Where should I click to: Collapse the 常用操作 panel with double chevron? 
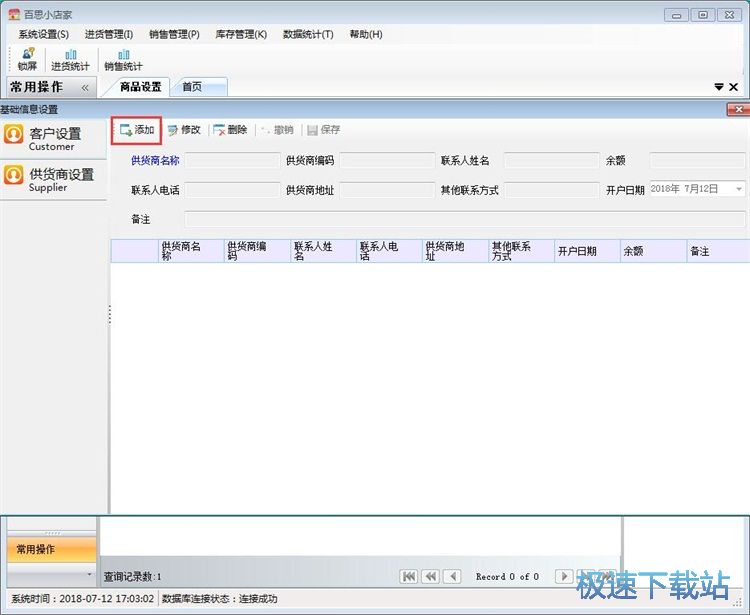[85, 88]
